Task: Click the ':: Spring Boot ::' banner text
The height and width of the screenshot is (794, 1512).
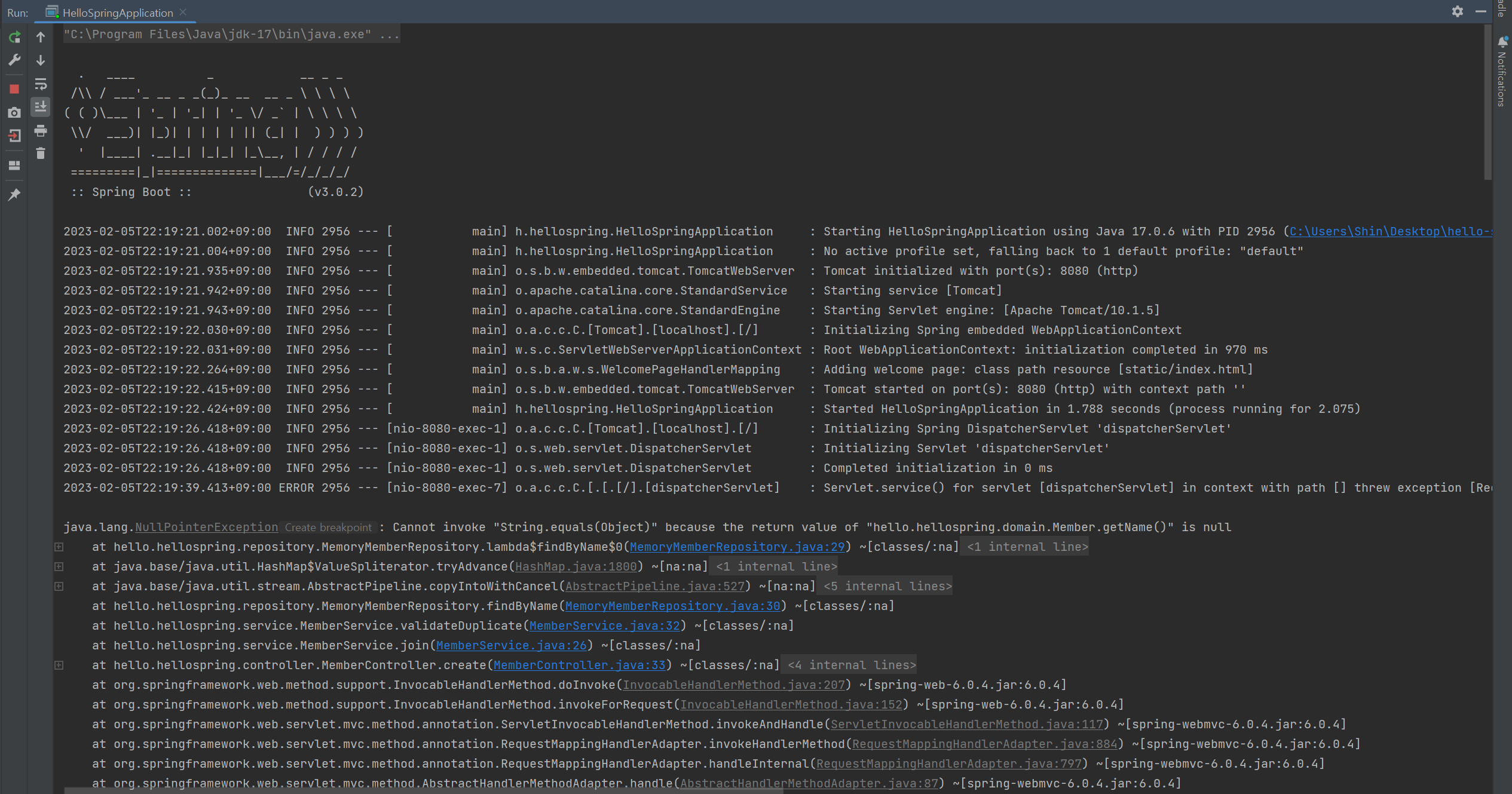Action: (131, 192)
